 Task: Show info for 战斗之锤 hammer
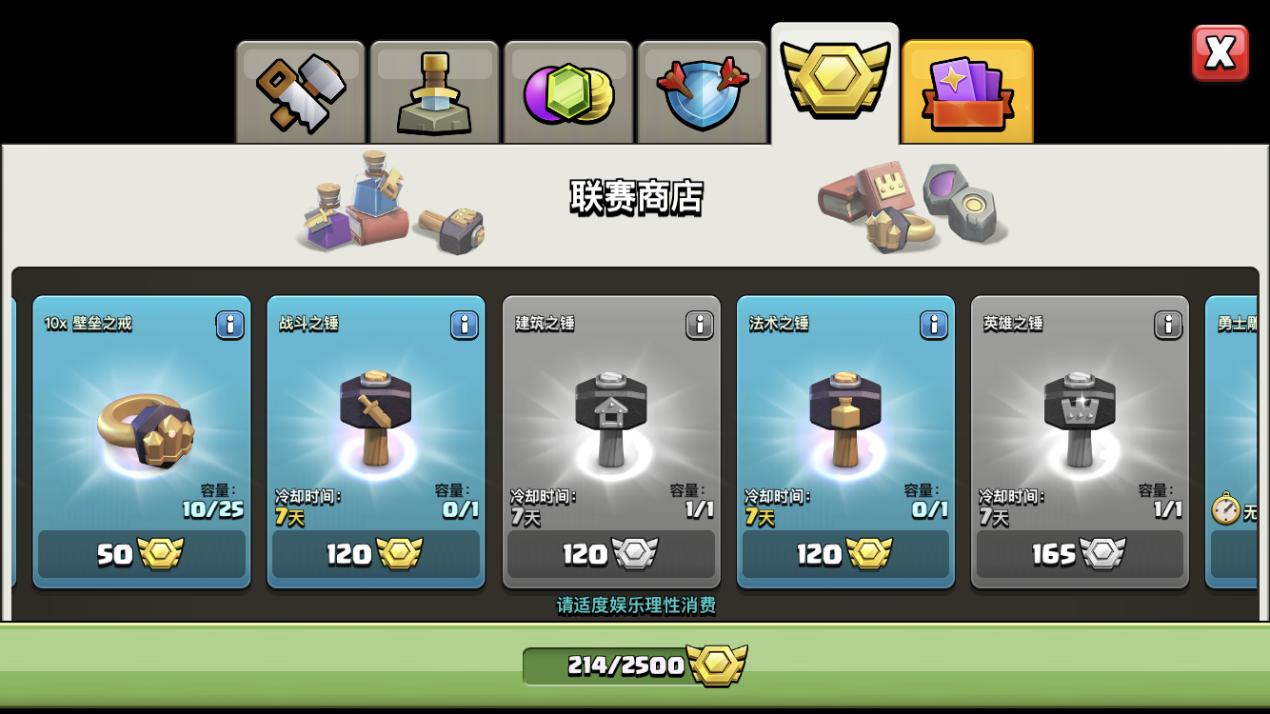coord(464,325)
